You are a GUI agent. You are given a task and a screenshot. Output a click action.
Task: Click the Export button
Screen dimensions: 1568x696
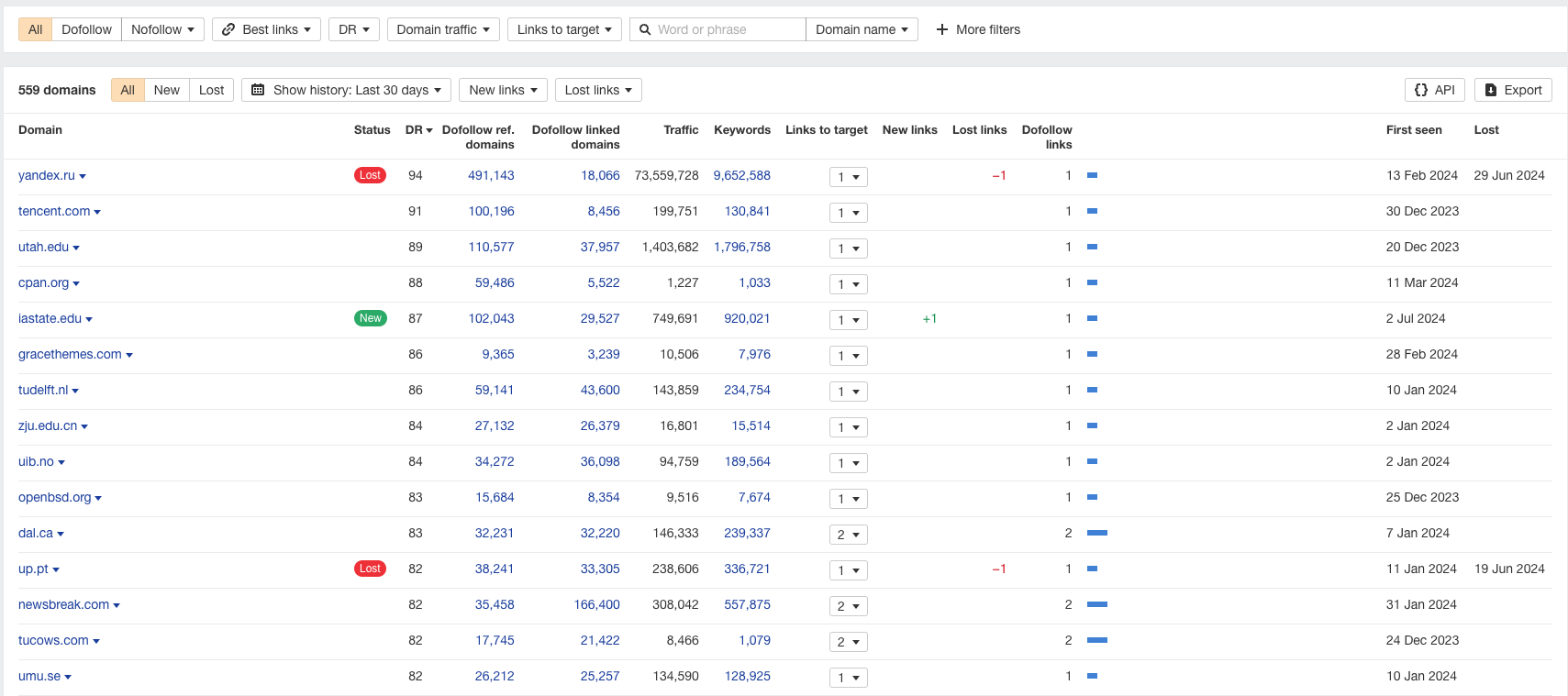[x=1513, y=90]
